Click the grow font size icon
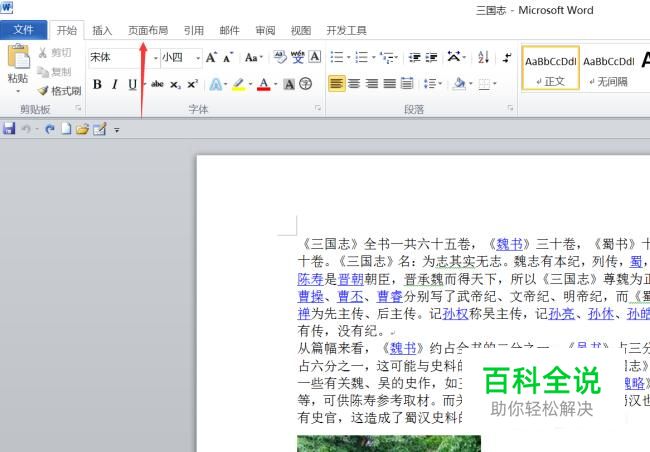 213,58
